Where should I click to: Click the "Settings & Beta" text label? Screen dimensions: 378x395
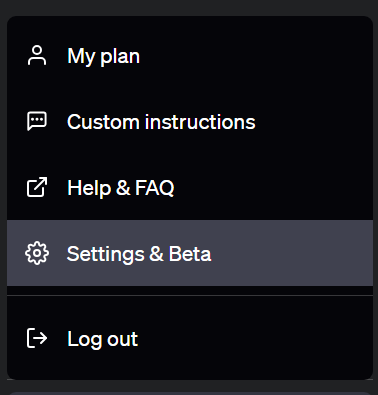(x=139, y=255)
